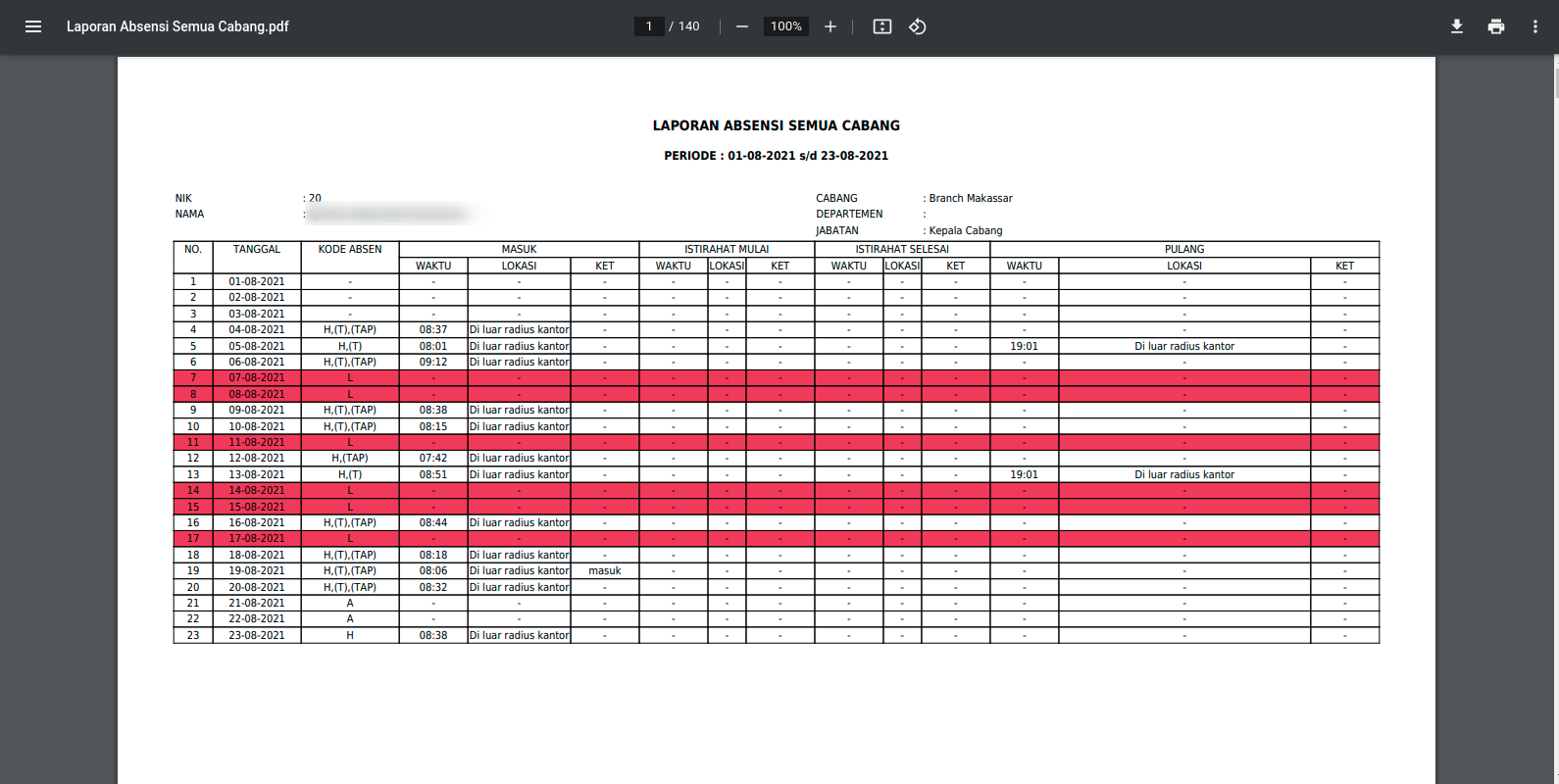Click the file name Laporan Absensi Semua Cabang.pdf

[177, 26]
